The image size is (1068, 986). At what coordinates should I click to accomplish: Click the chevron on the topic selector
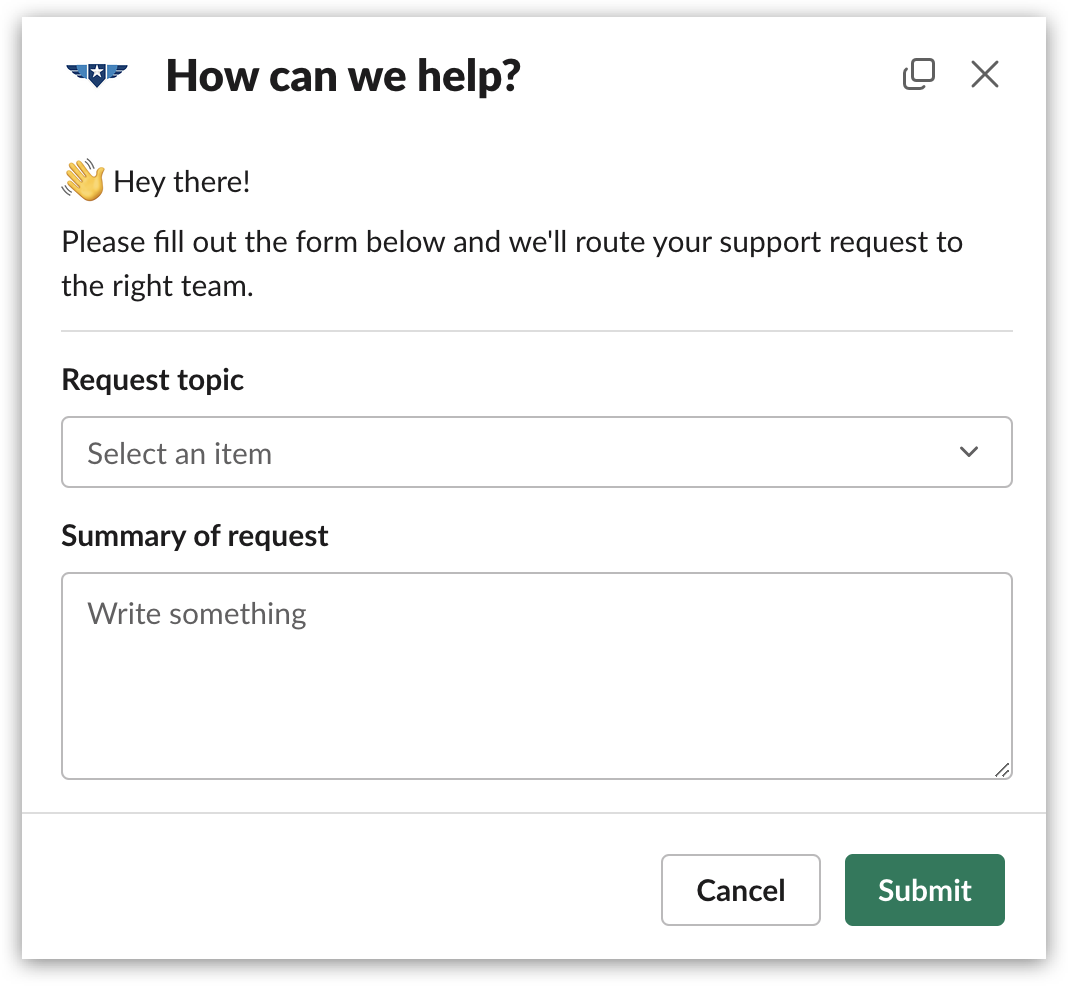point(968,452)
